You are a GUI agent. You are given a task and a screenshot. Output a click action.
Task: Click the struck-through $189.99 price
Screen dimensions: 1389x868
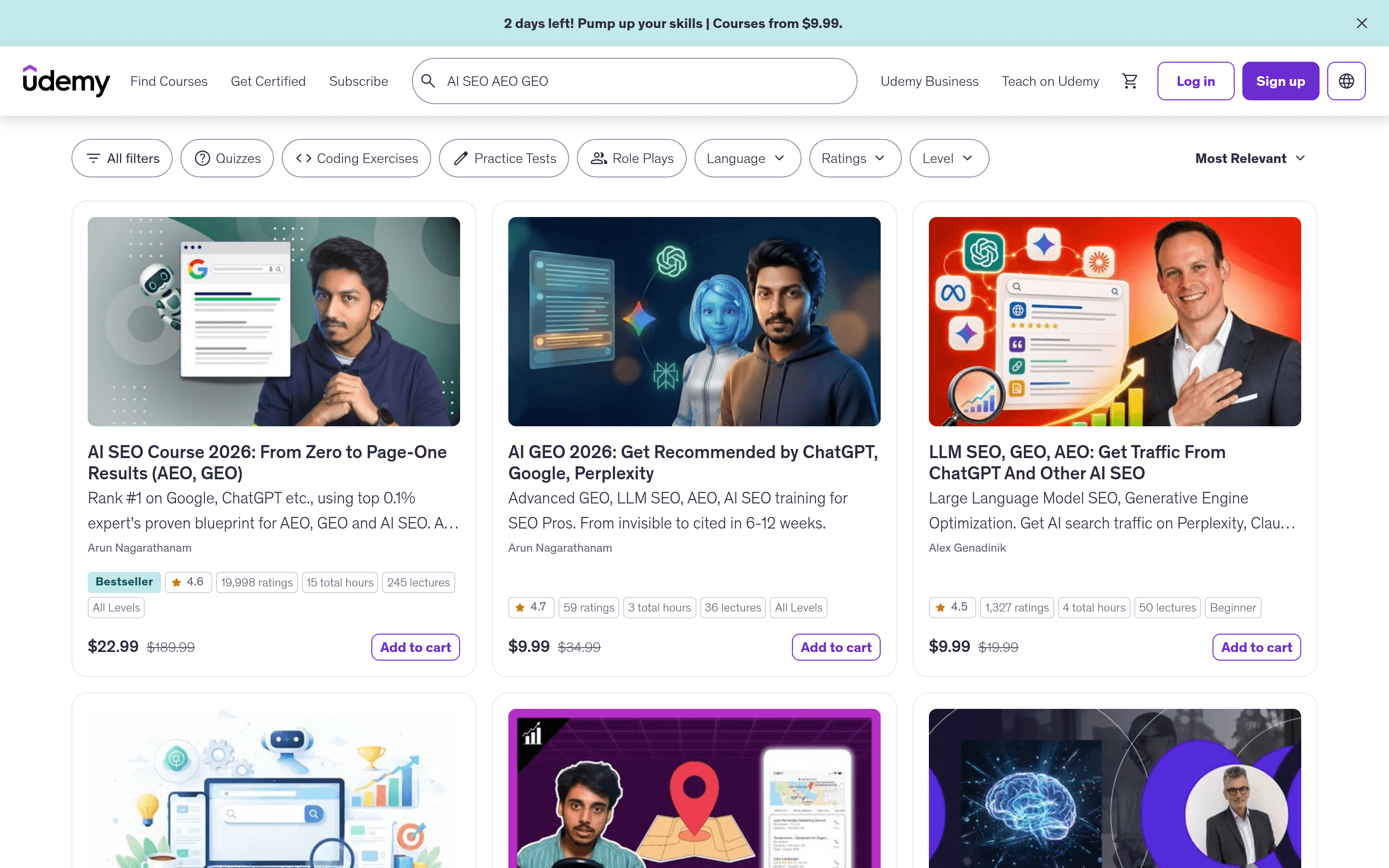pyautogui.click(x=170, y=647)
